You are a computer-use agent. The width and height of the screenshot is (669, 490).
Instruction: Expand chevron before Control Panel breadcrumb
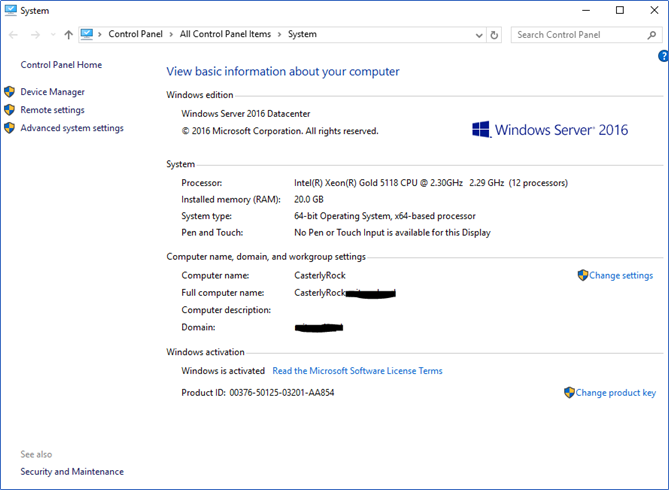click(x=100, y=35)
